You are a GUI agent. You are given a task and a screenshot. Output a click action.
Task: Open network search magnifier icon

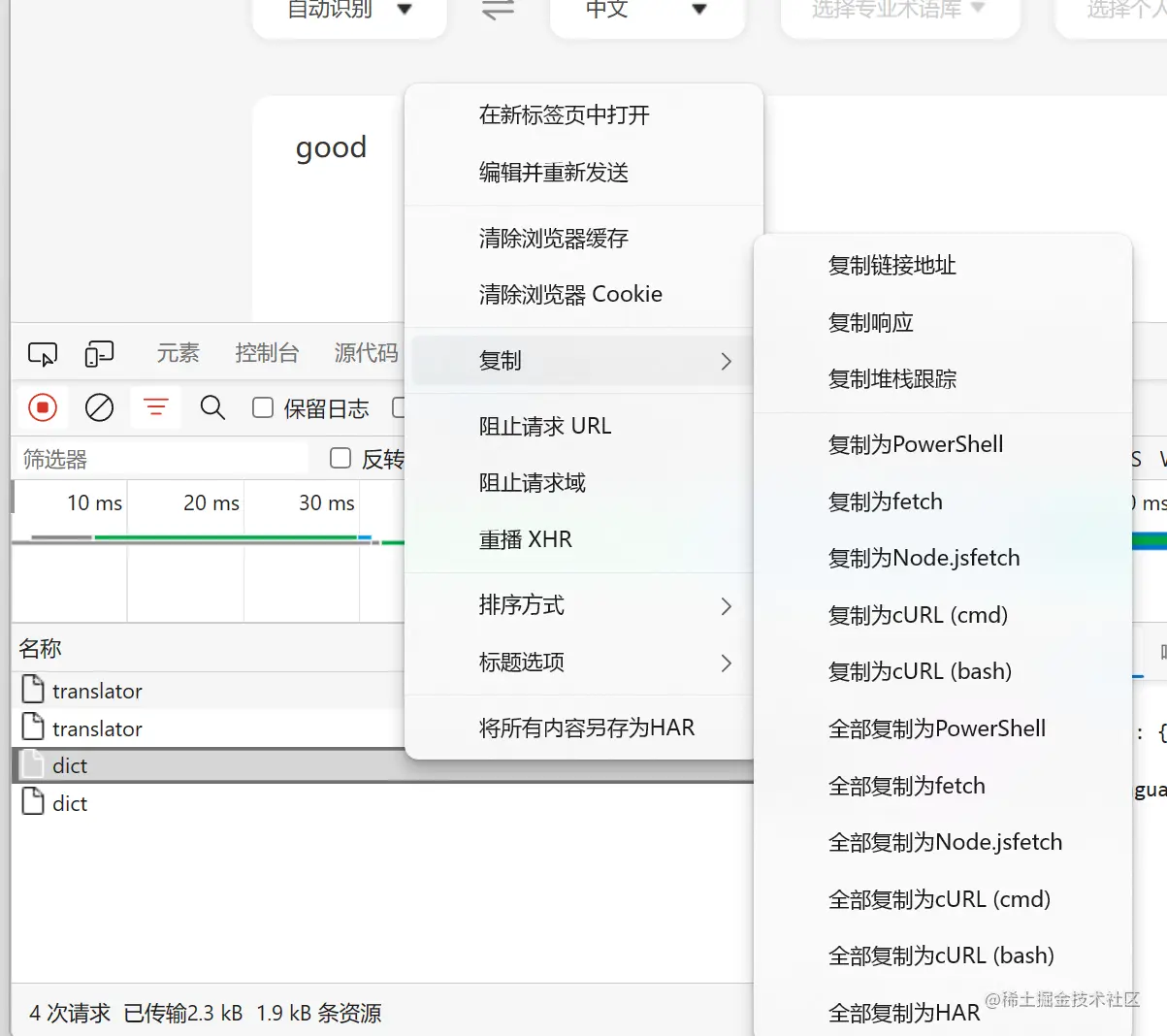coord(212,407)
